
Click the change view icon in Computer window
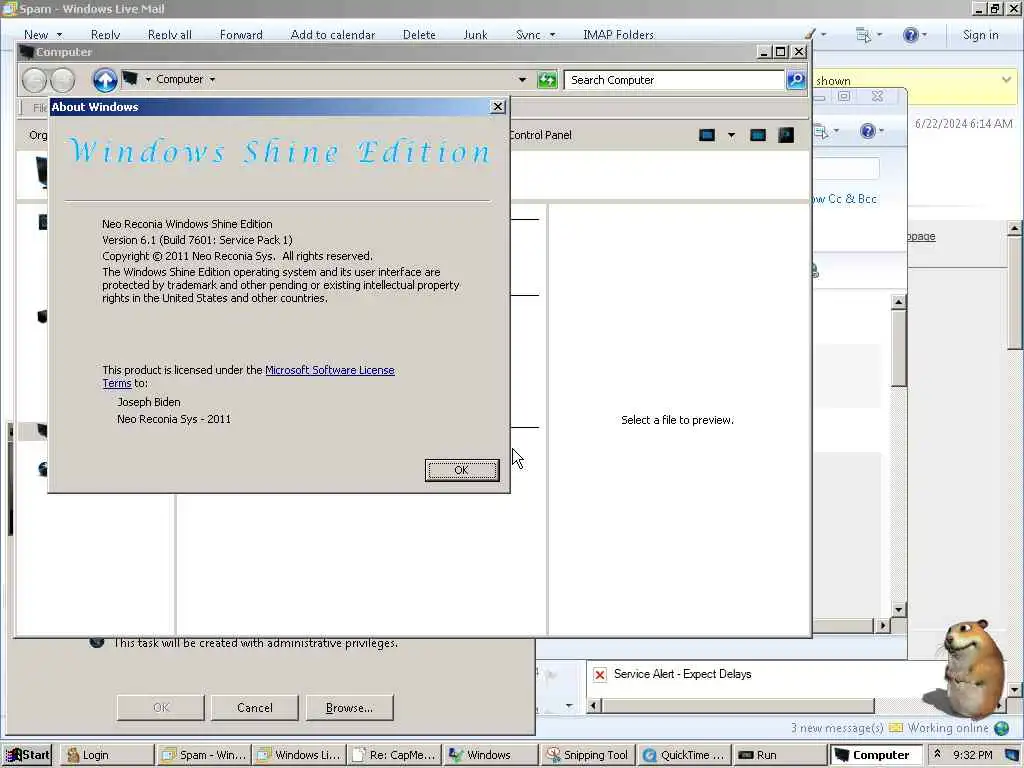point(707,135)
